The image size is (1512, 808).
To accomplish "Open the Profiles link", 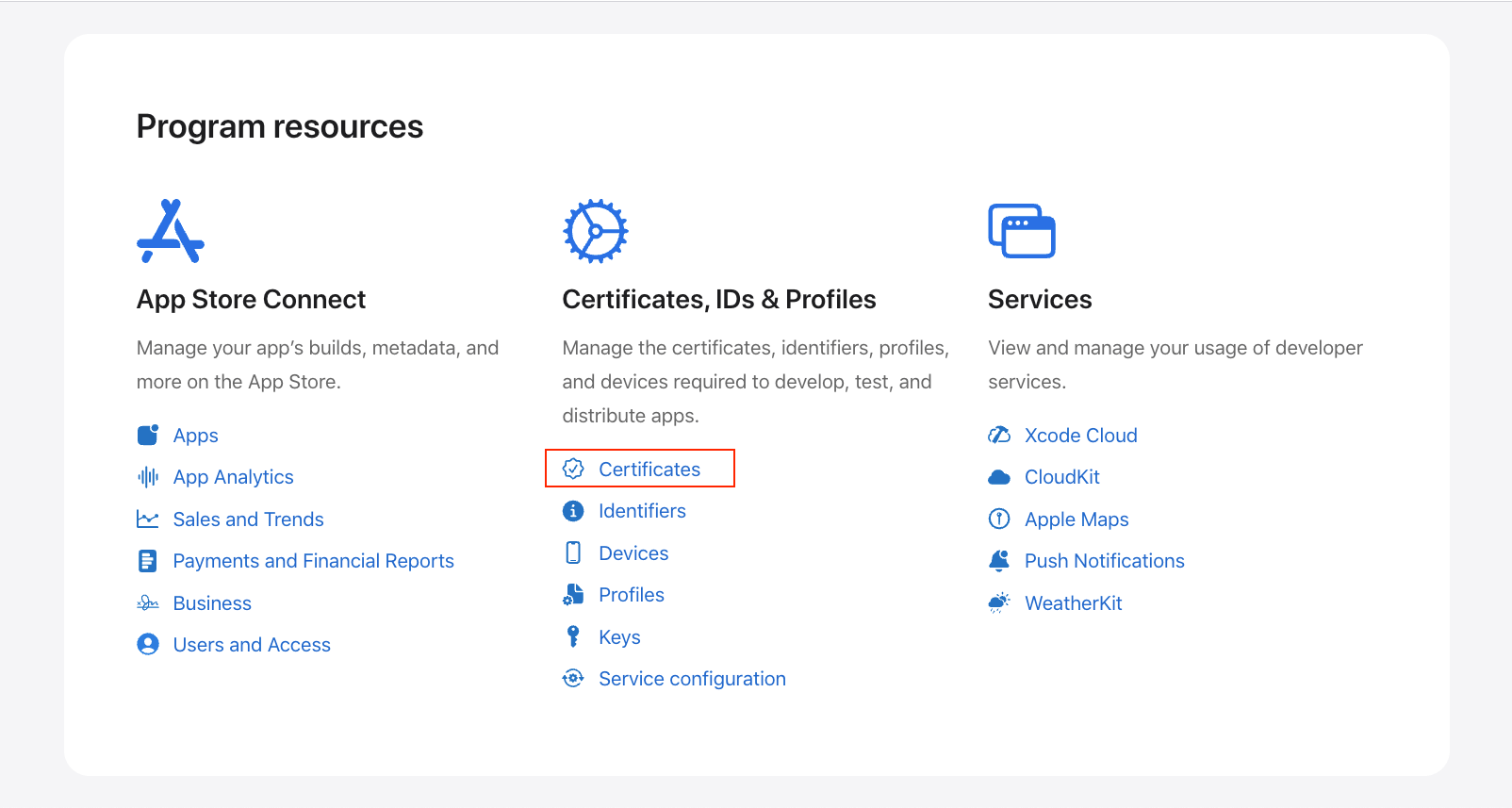I will 632,595.
